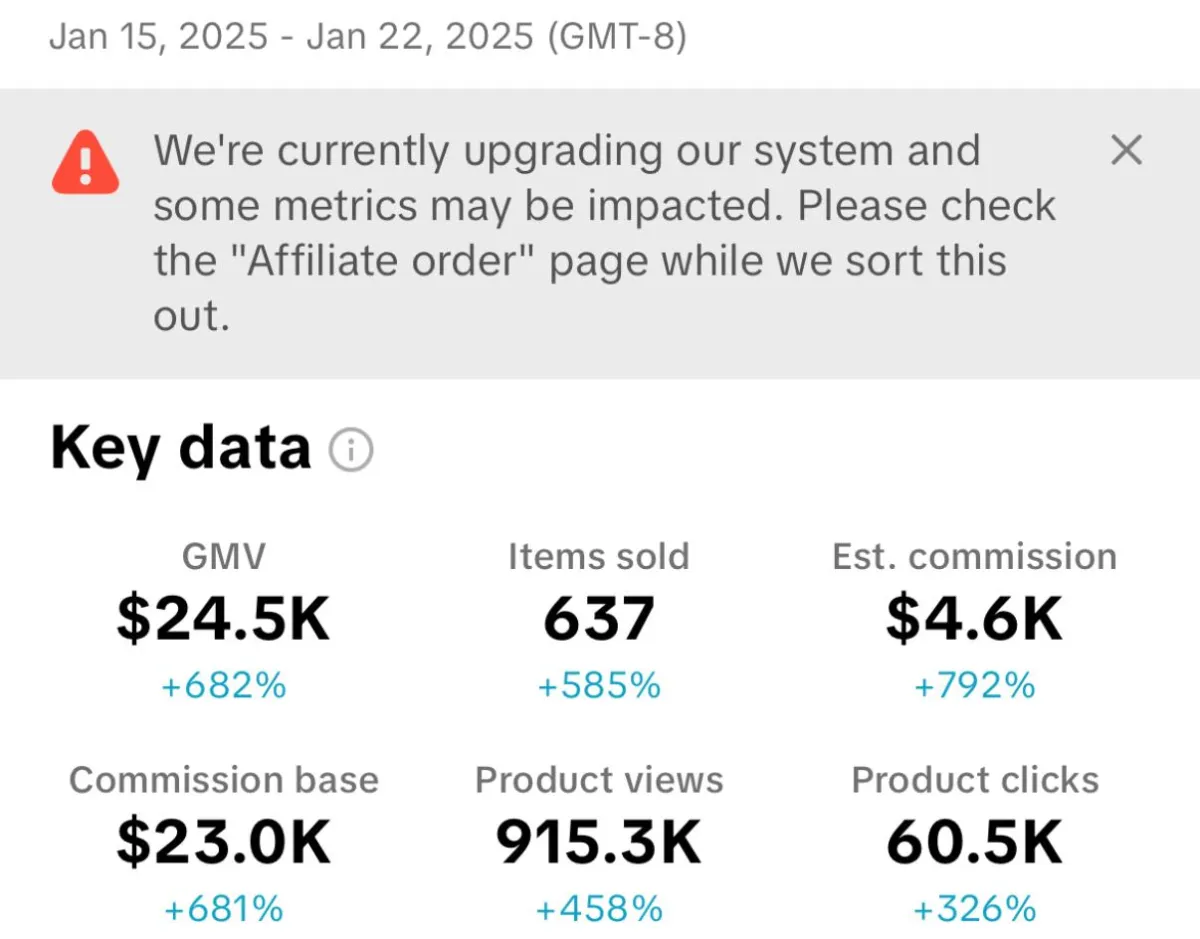Click the Product views label
1200x939 pixels.
pos(599,780)
